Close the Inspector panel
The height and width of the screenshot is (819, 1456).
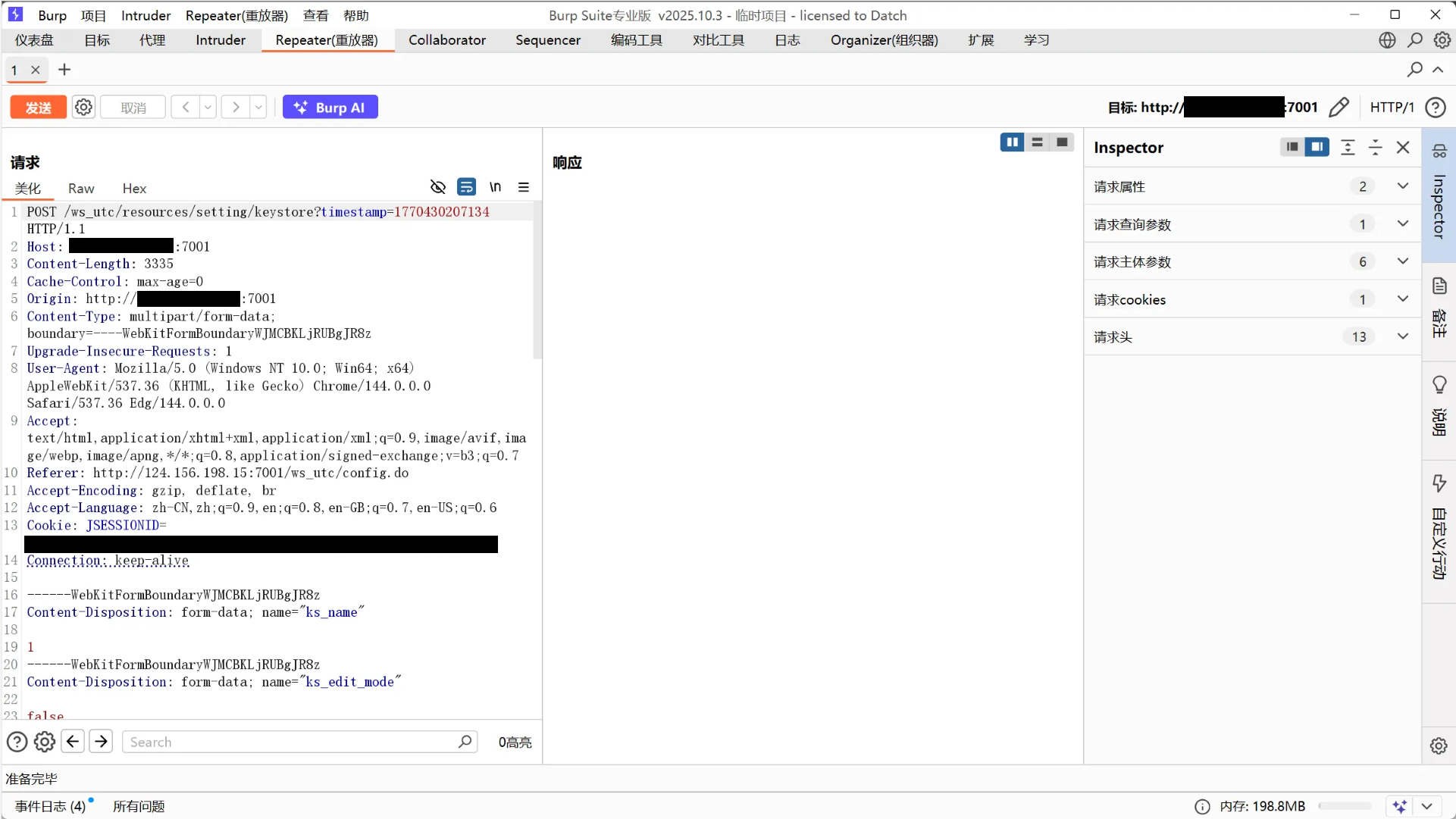(1403, 147)
